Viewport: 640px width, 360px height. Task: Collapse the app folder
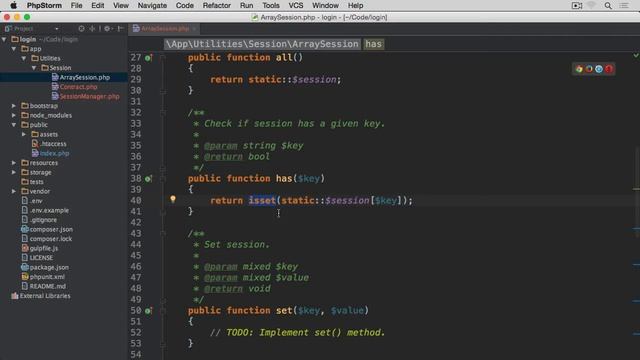click(x=14, y=49)
